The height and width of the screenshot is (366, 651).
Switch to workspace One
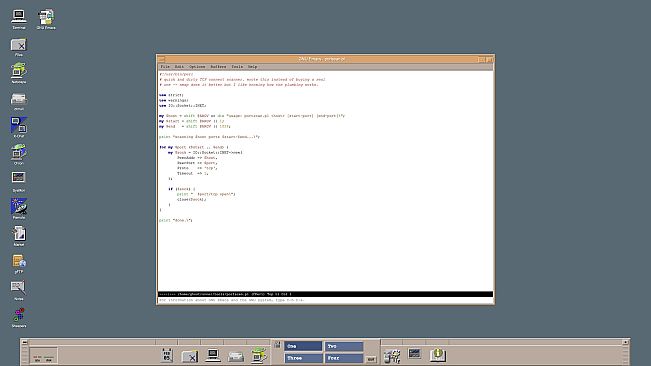tap(303, 346)
